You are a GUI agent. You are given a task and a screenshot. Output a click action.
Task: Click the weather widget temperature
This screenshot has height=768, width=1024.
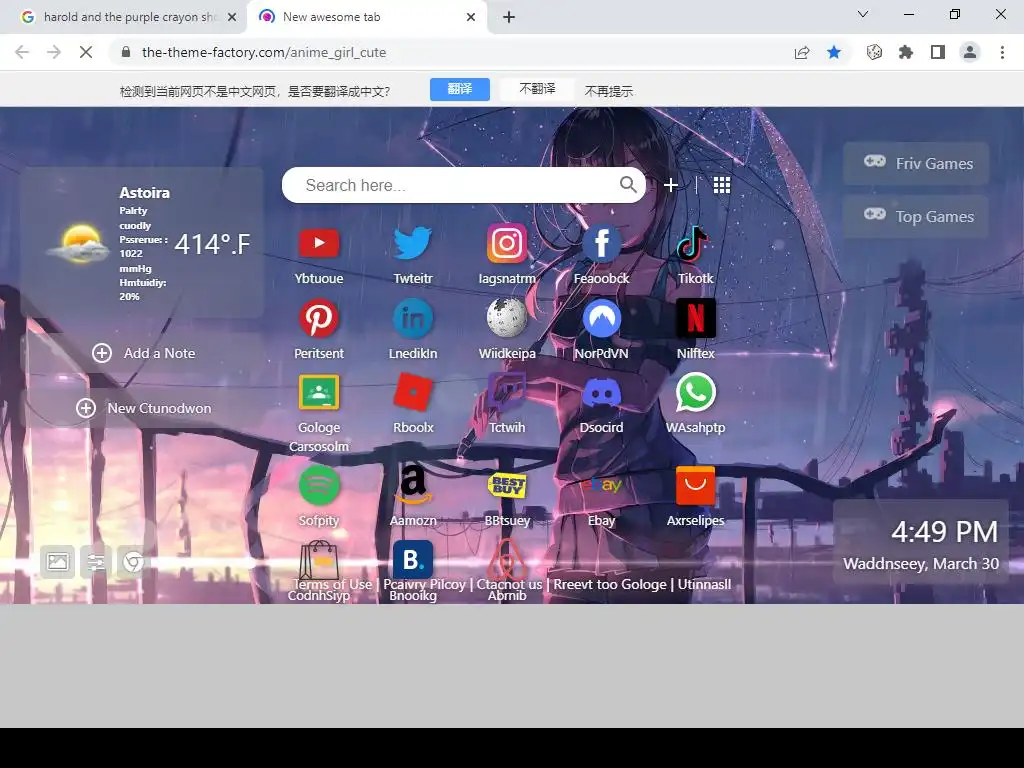click(212, 245)
